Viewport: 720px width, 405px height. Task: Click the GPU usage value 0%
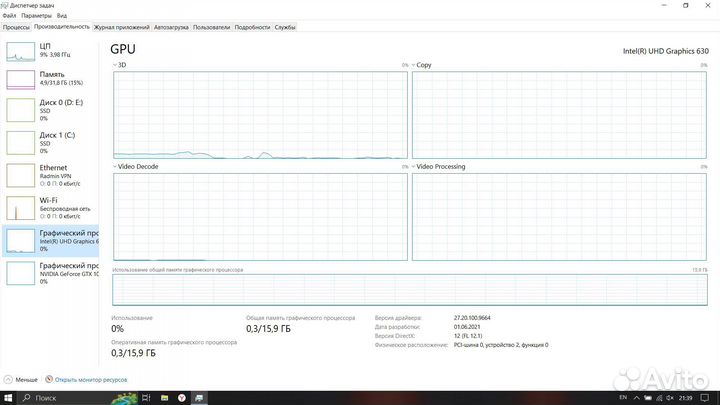click(118, 329)
